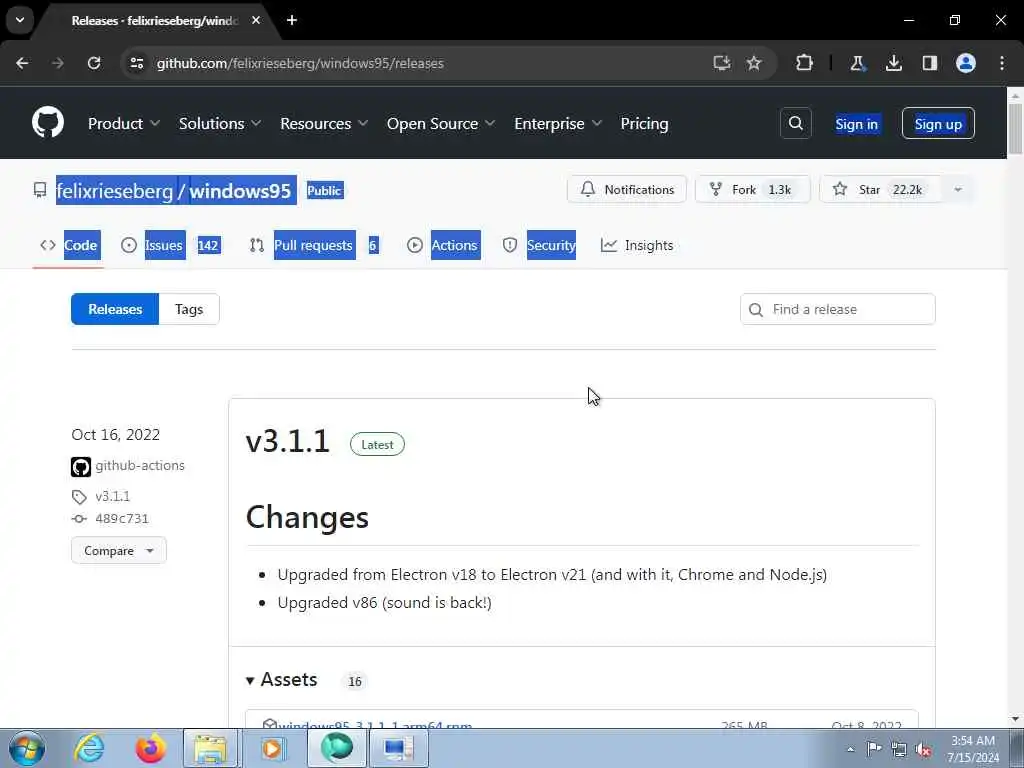Screen dimensions: 1024x768
Task: Open the v3.1.1 release title
Action: (288, 442)
